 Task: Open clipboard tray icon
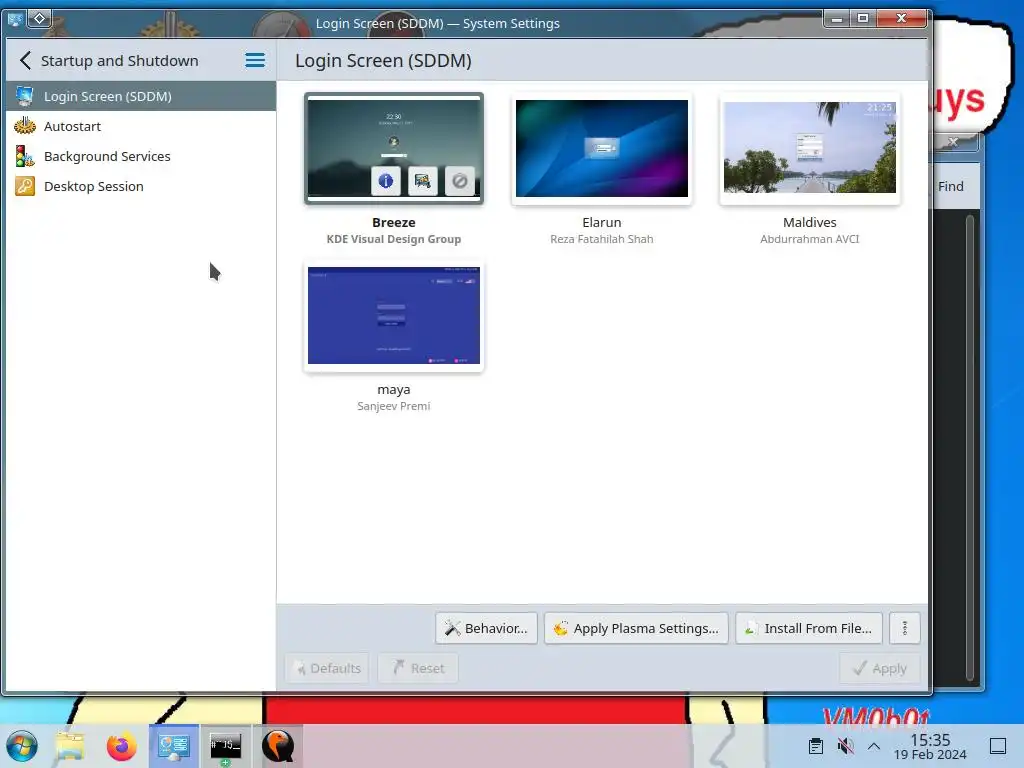816,746
